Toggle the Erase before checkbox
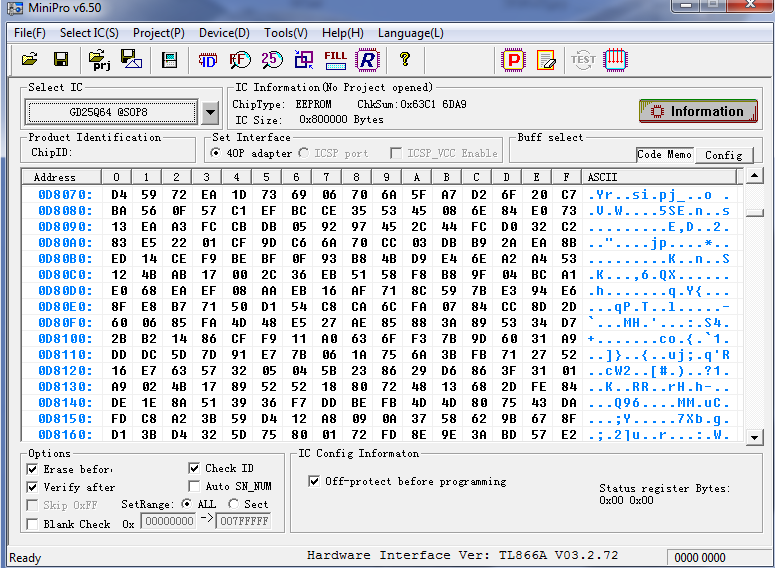The height and width of the screenshot is (568, 775). pyautogui.click(x=33, y=469)
